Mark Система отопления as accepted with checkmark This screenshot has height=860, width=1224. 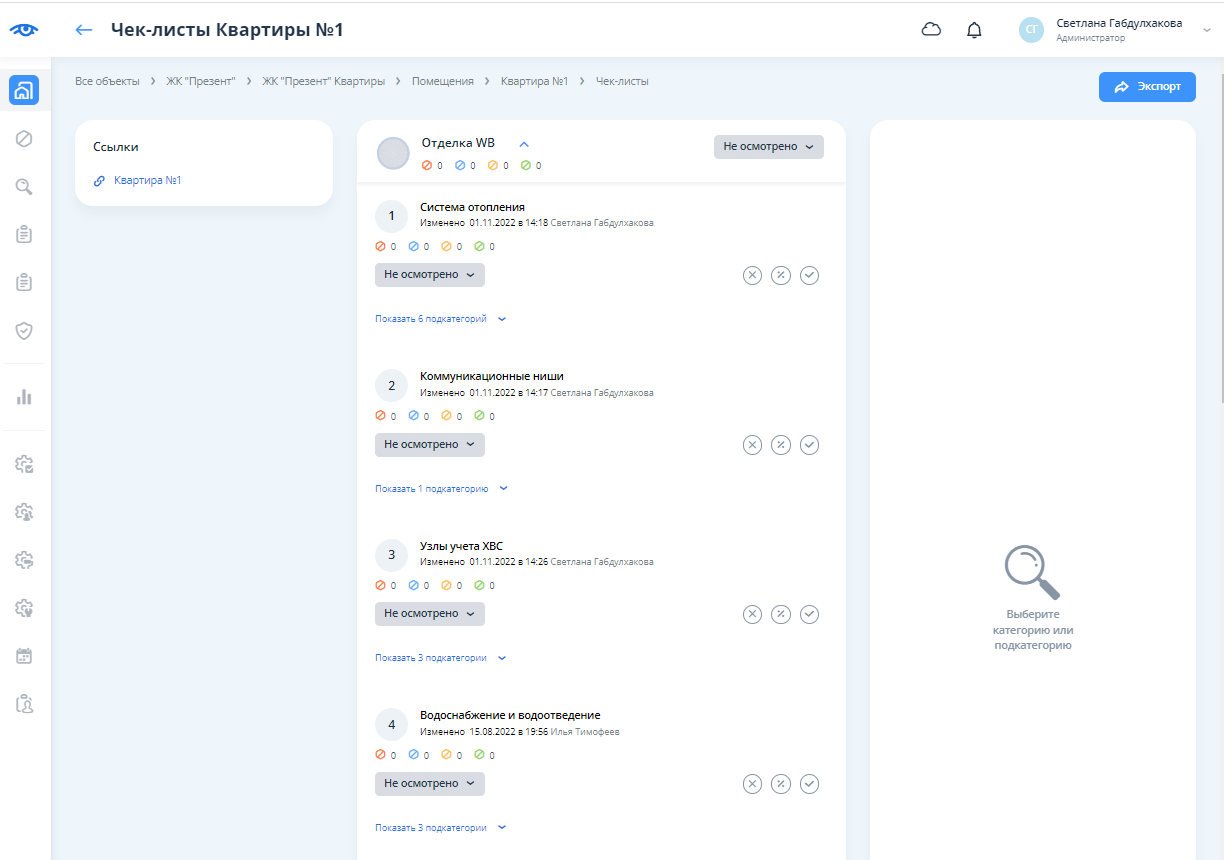[810, 275]
